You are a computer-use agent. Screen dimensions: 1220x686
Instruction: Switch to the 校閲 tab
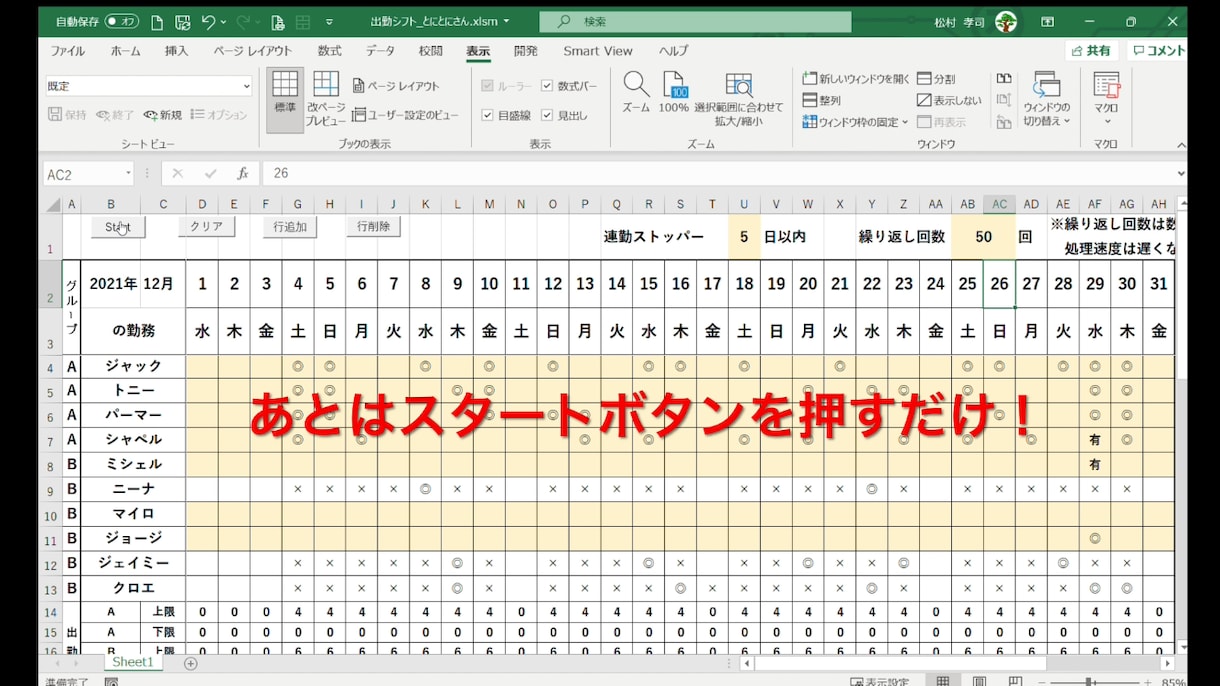(x=431, y=51)
